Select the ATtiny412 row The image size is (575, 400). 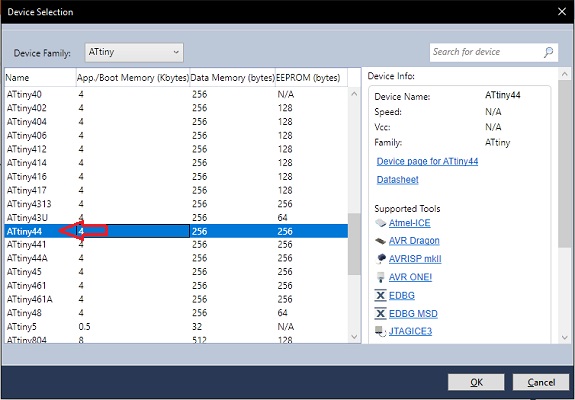click(x=176, y=149)
